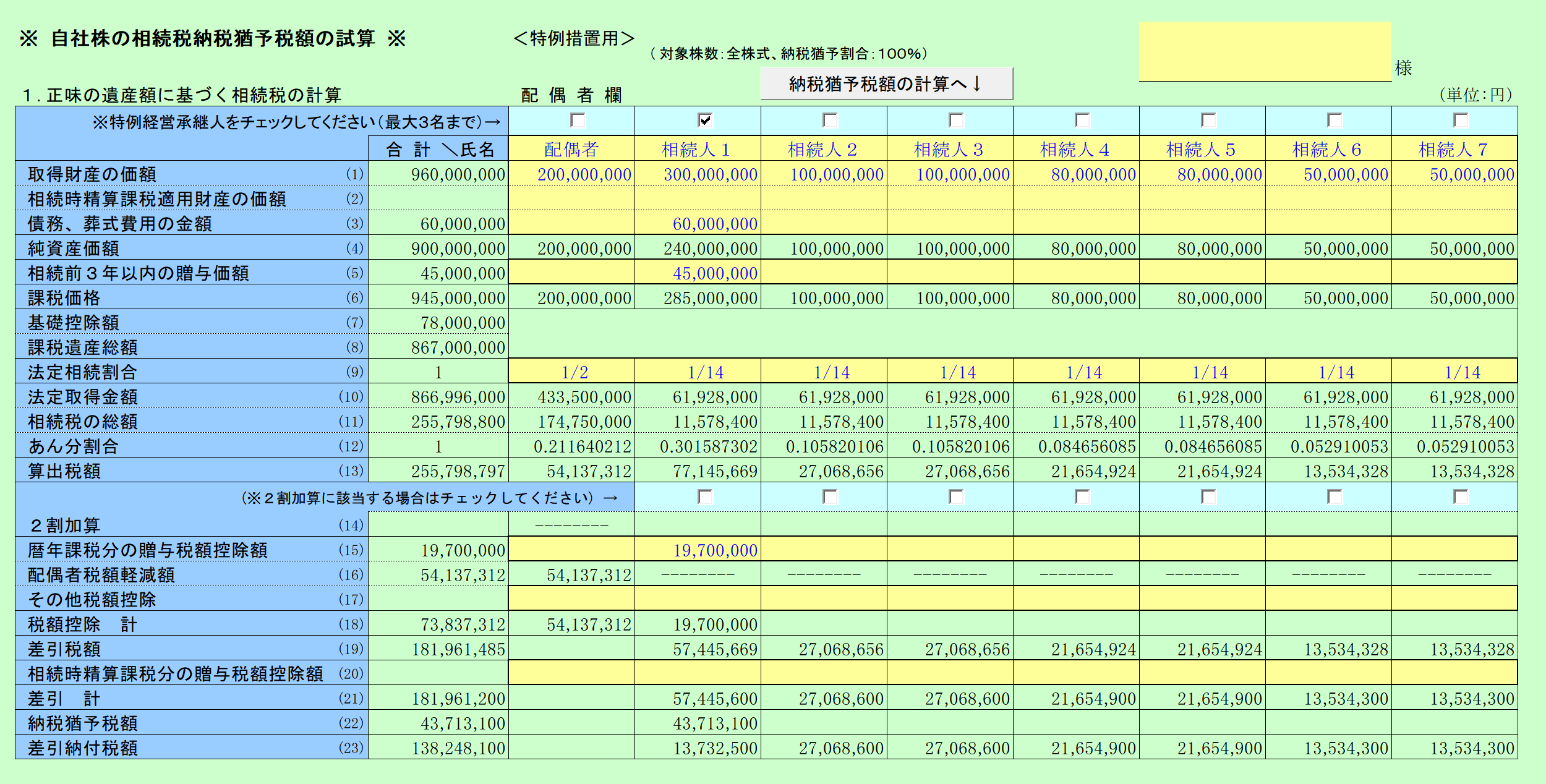Screen dimensions: 1546x784
Task: Select 配偶者 法定取得金額 433,500,000
Action: click(x=571, y=396)
